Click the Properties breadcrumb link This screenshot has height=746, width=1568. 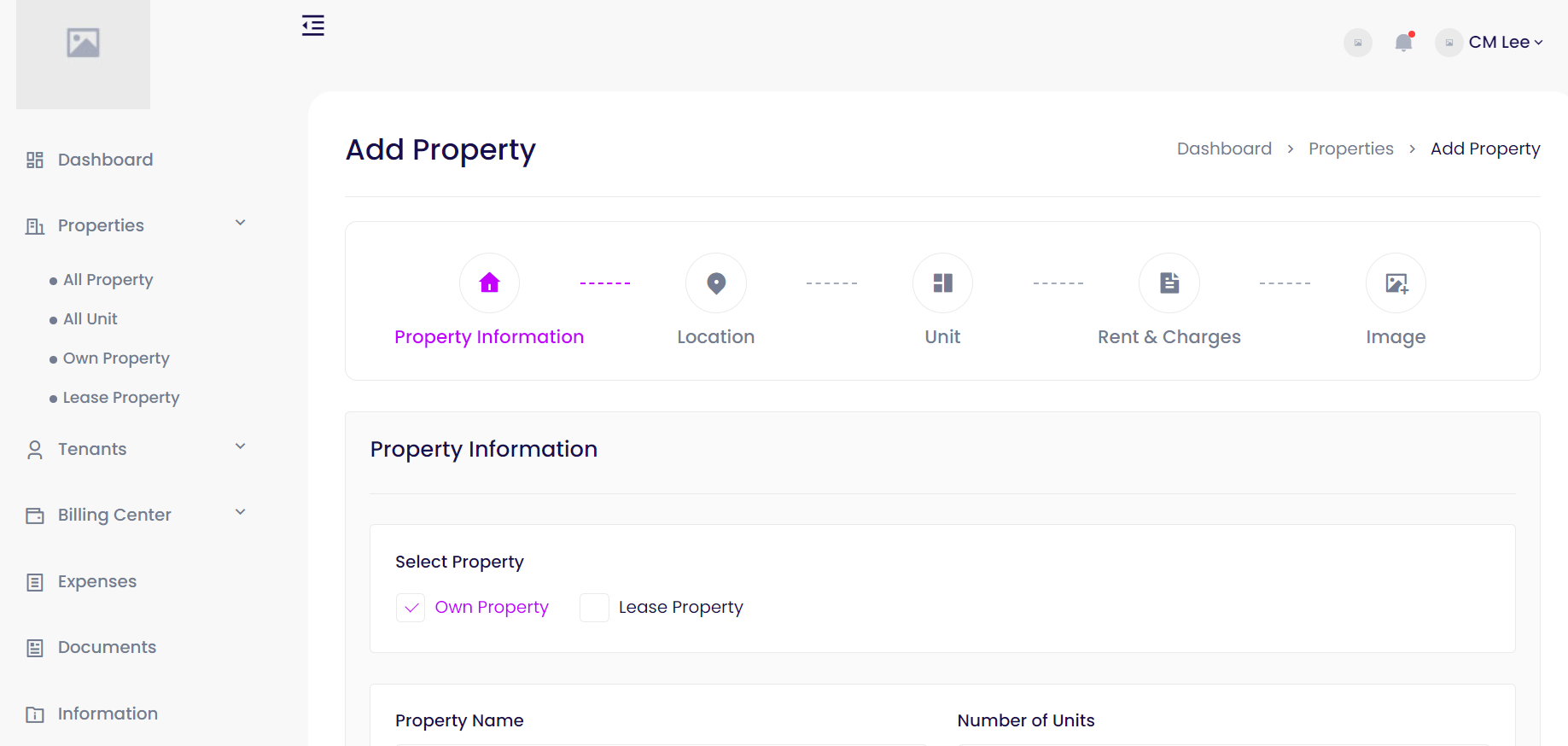coord(1350,149)
